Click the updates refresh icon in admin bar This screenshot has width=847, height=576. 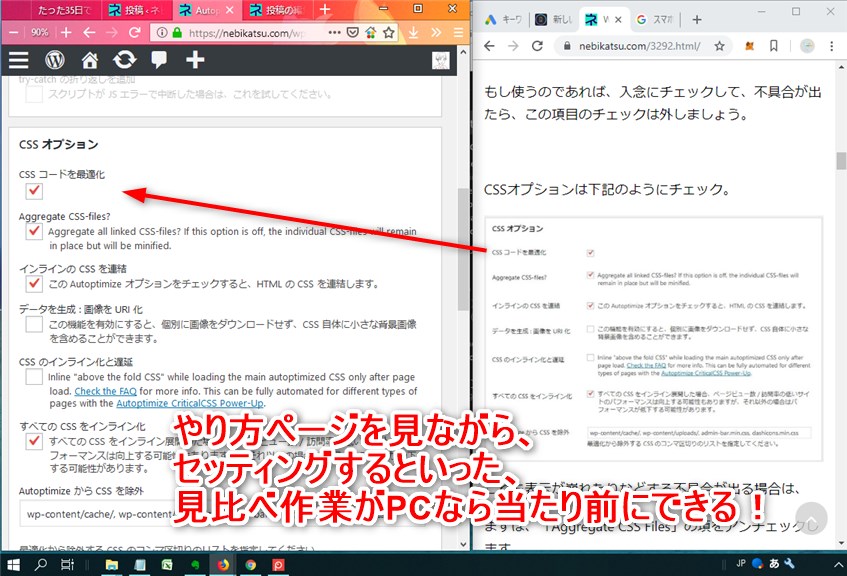tap(125, 60)
